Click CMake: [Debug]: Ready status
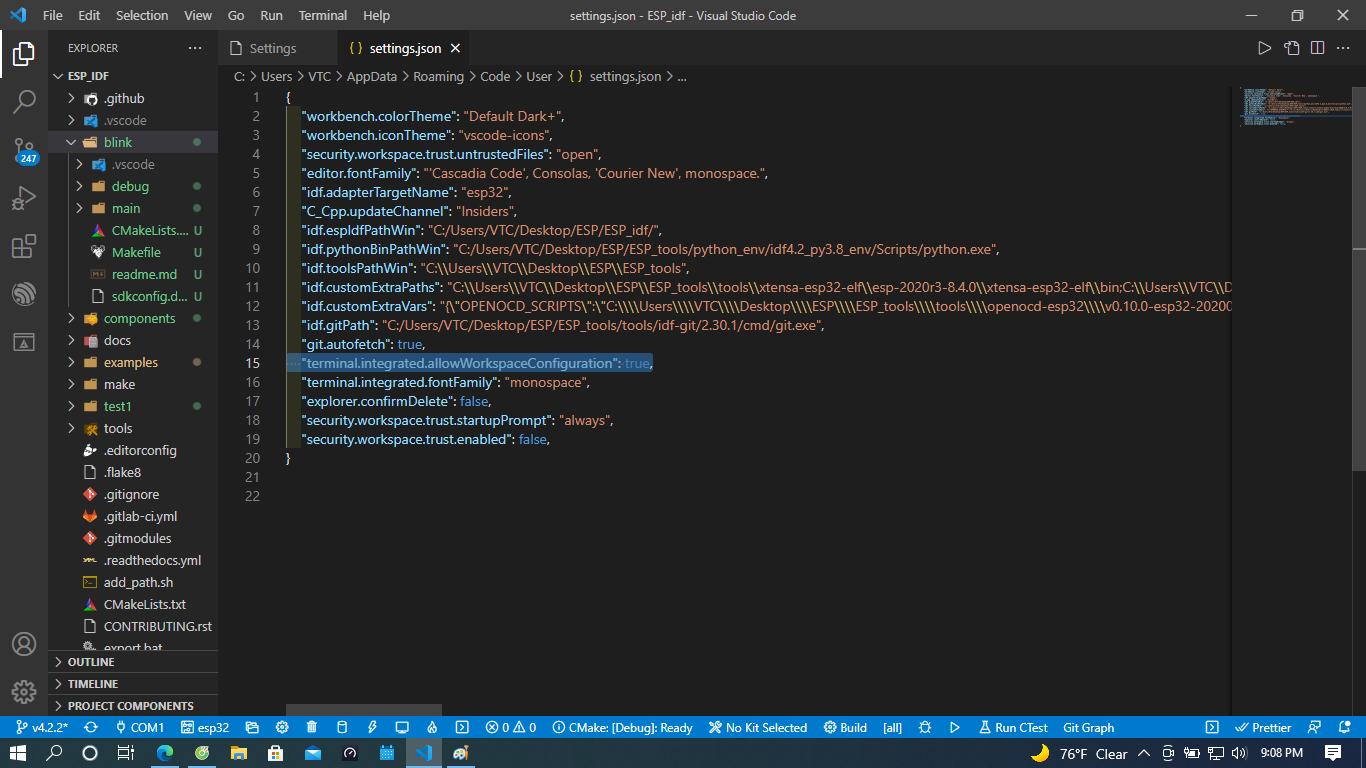 622,727
